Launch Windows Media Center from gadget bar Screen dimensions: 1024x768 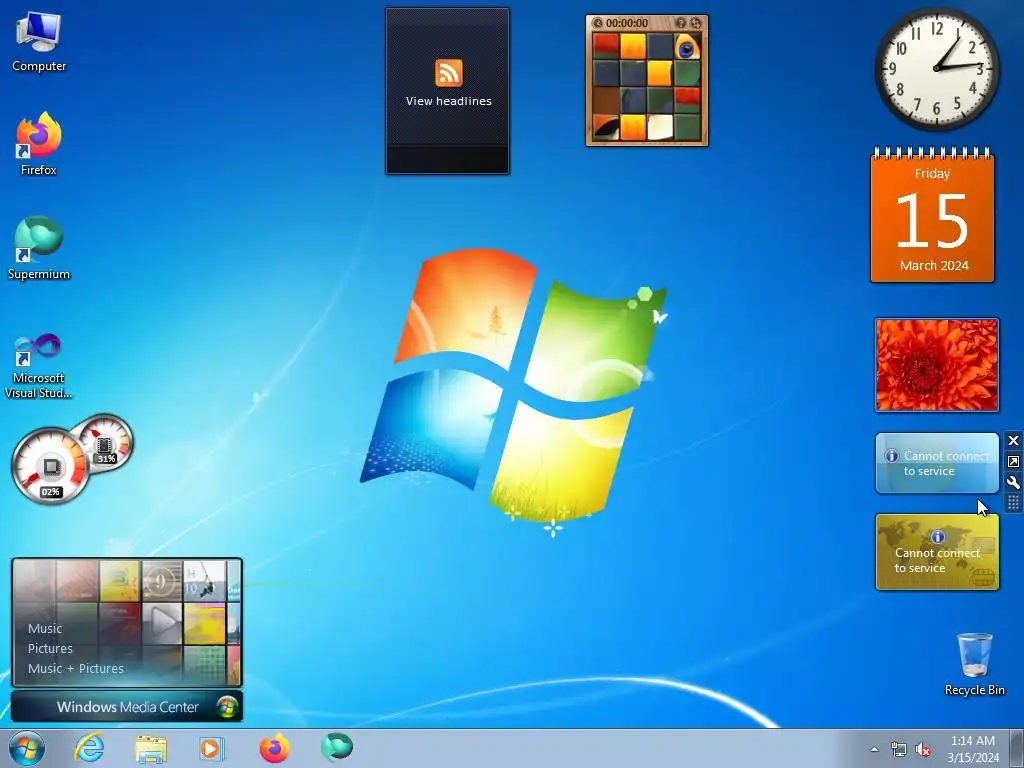[127, 707]
